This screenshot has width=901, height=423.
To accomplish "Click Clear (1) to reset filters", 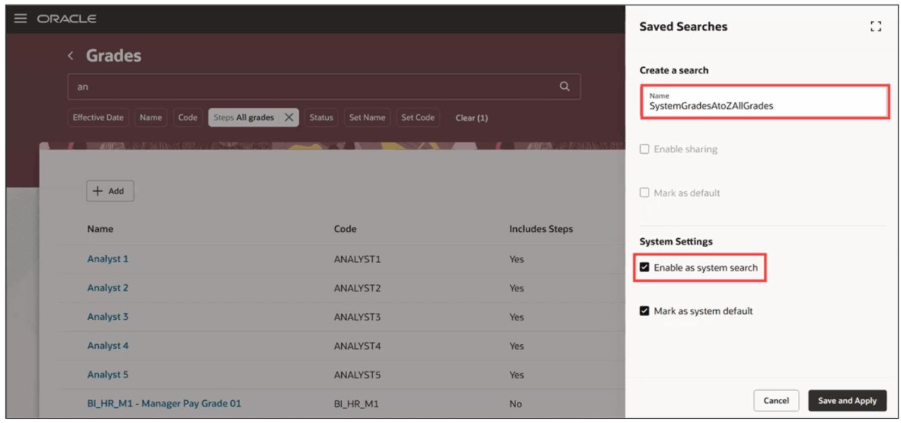I will (x=471, y=118).
